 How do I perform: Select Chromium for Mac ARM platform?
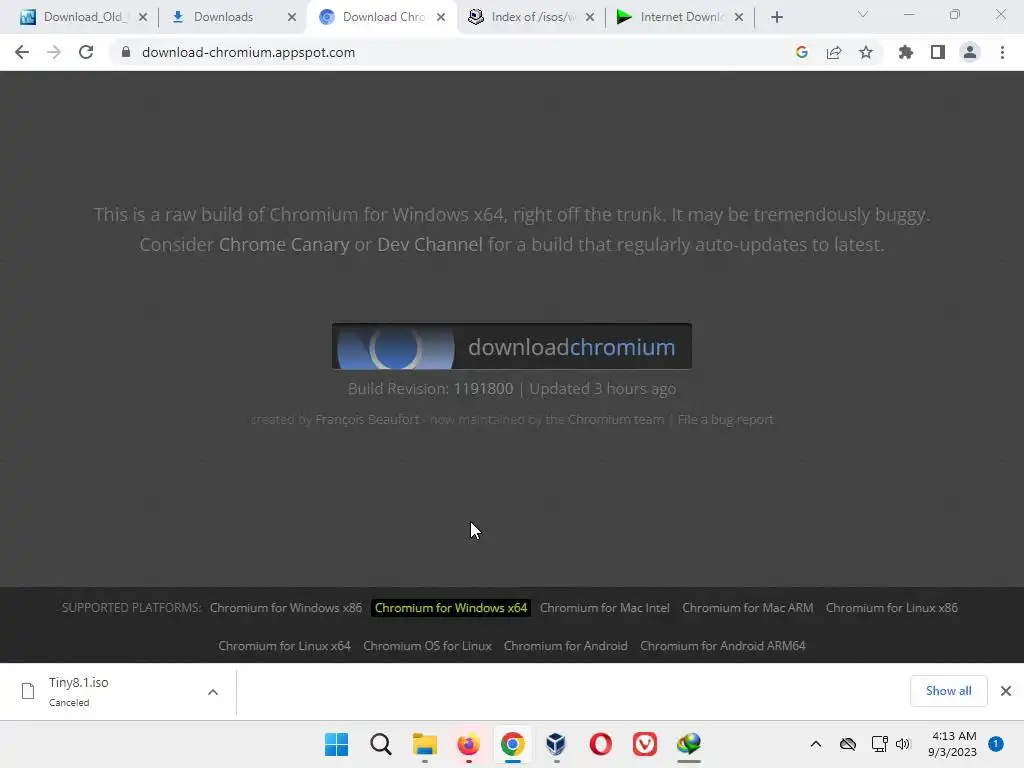(x=747, y=607)
